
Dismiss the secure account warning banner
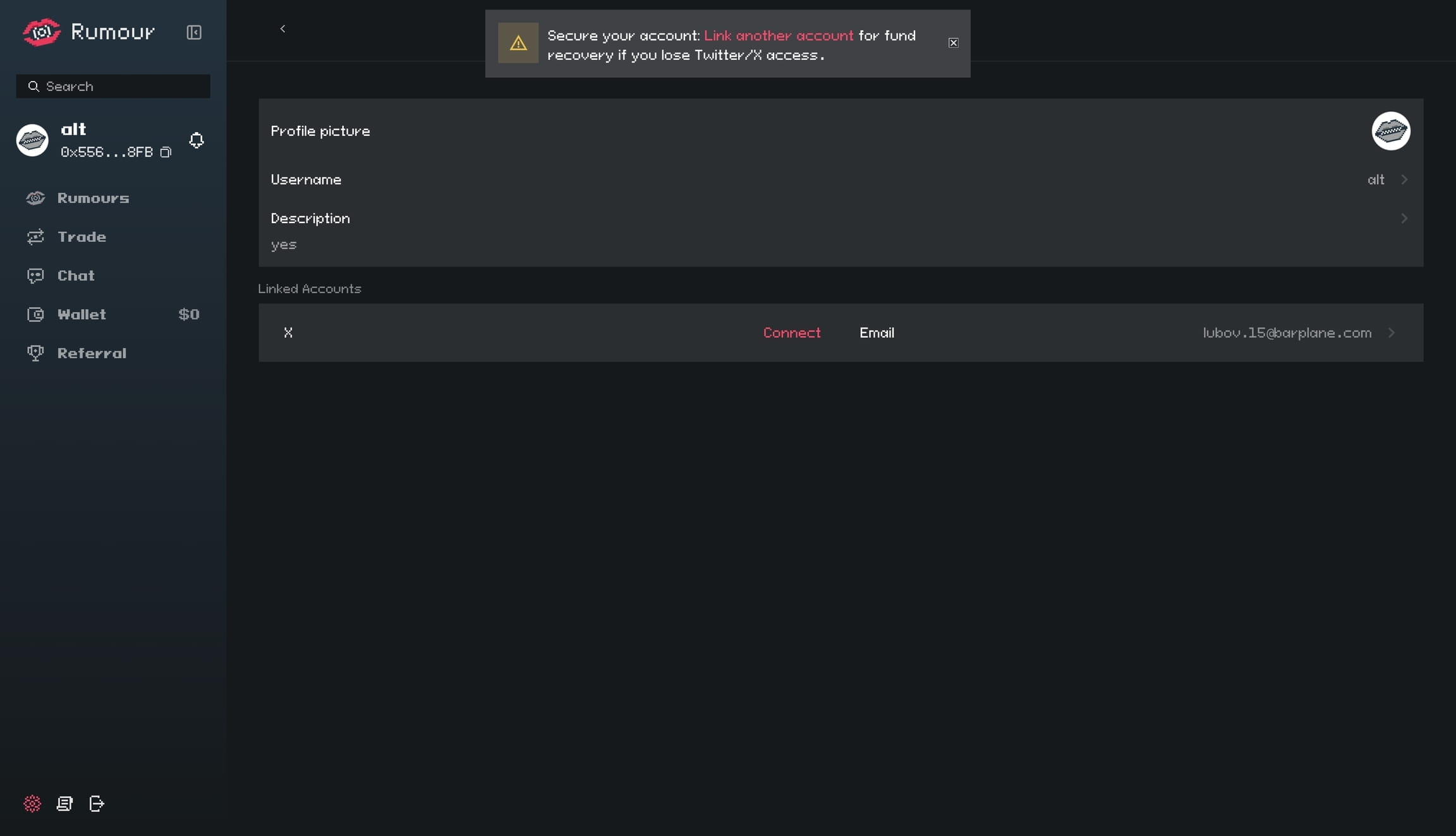coord(953,43)
